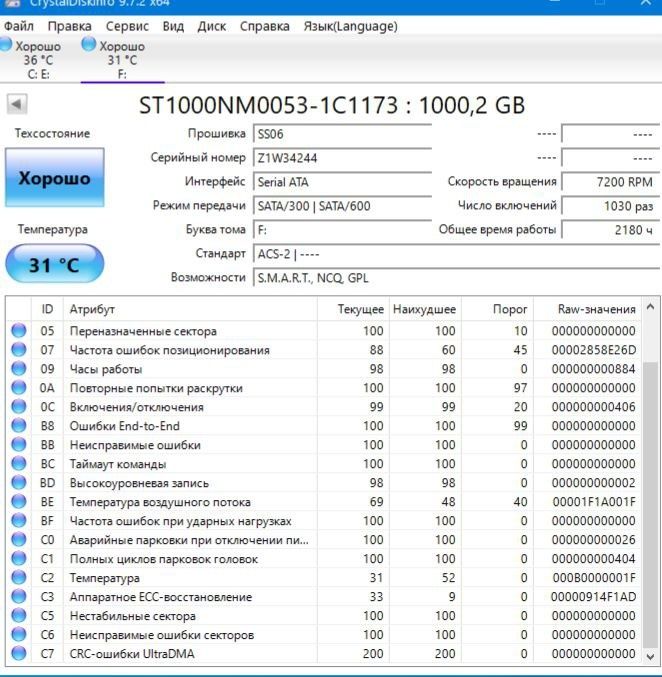Select the F: disk tab at 31 °C
The image size is (662, 677).
pyautogui.click(x=123, y=59)
